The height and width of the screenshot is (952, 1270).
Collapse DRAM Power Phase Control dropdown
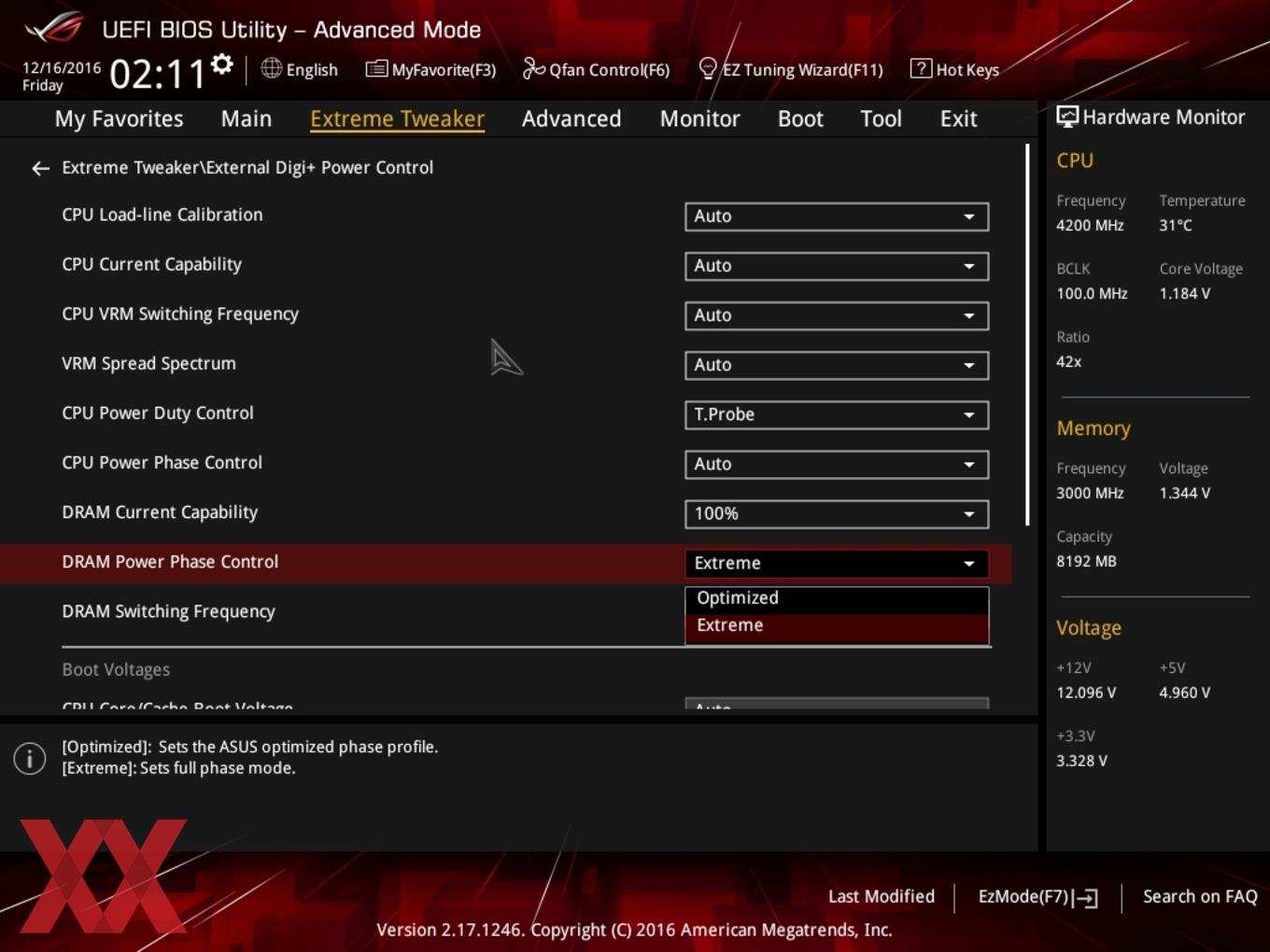(837, 563)
